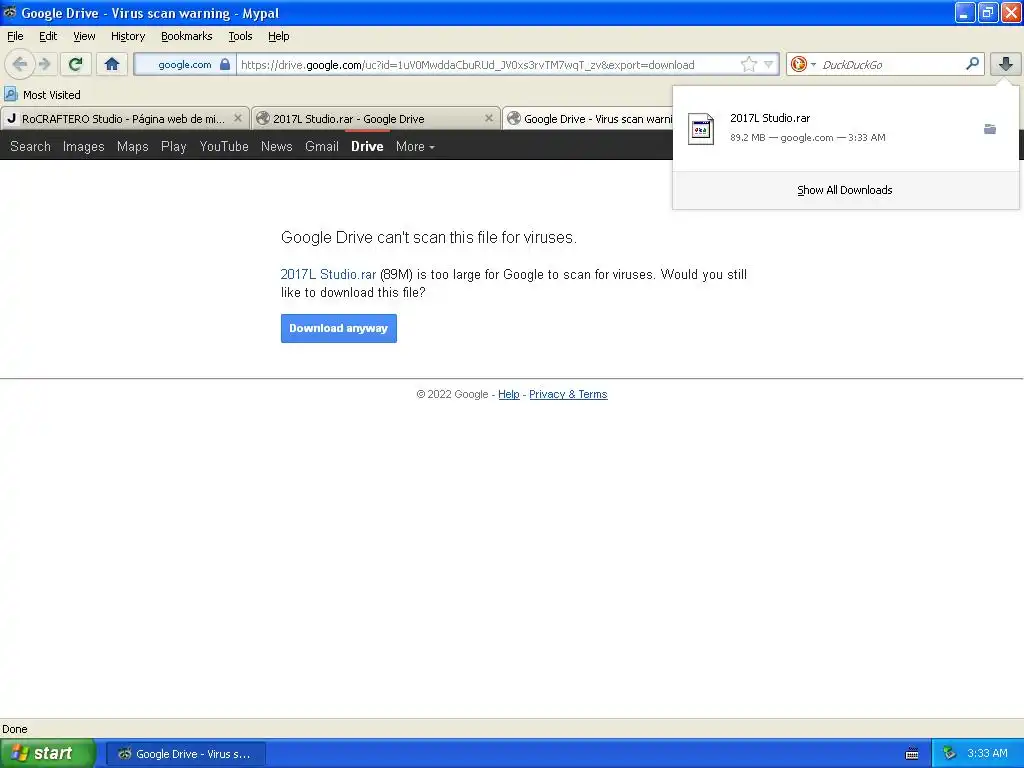Image resolution: width=1024 pixels, height=768 pixels.
Task: Click the downloaded file name 2017L Studio.rar
Action: click(770, 118)
